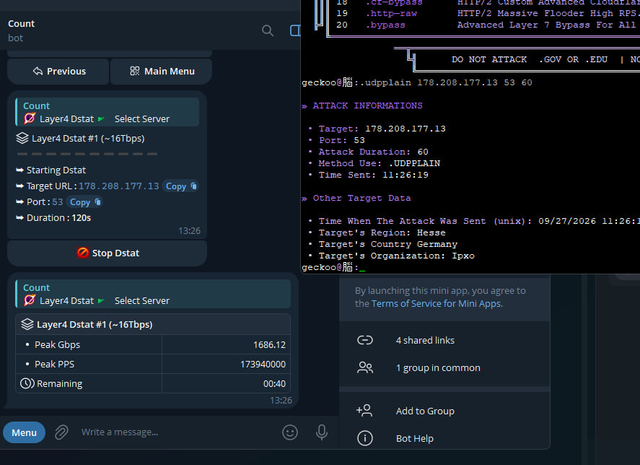Click the shared links chain icon
Viewport: 640px width, 465px height.
(x=365, y=340)
